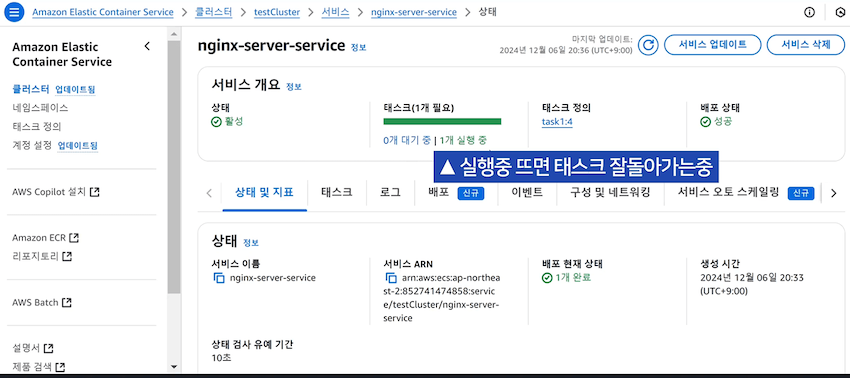Open external link icon beside AWS Copilot 설치
Viewport: 850px width, 378px height.
pyautogui.click(x=94, y=192)
